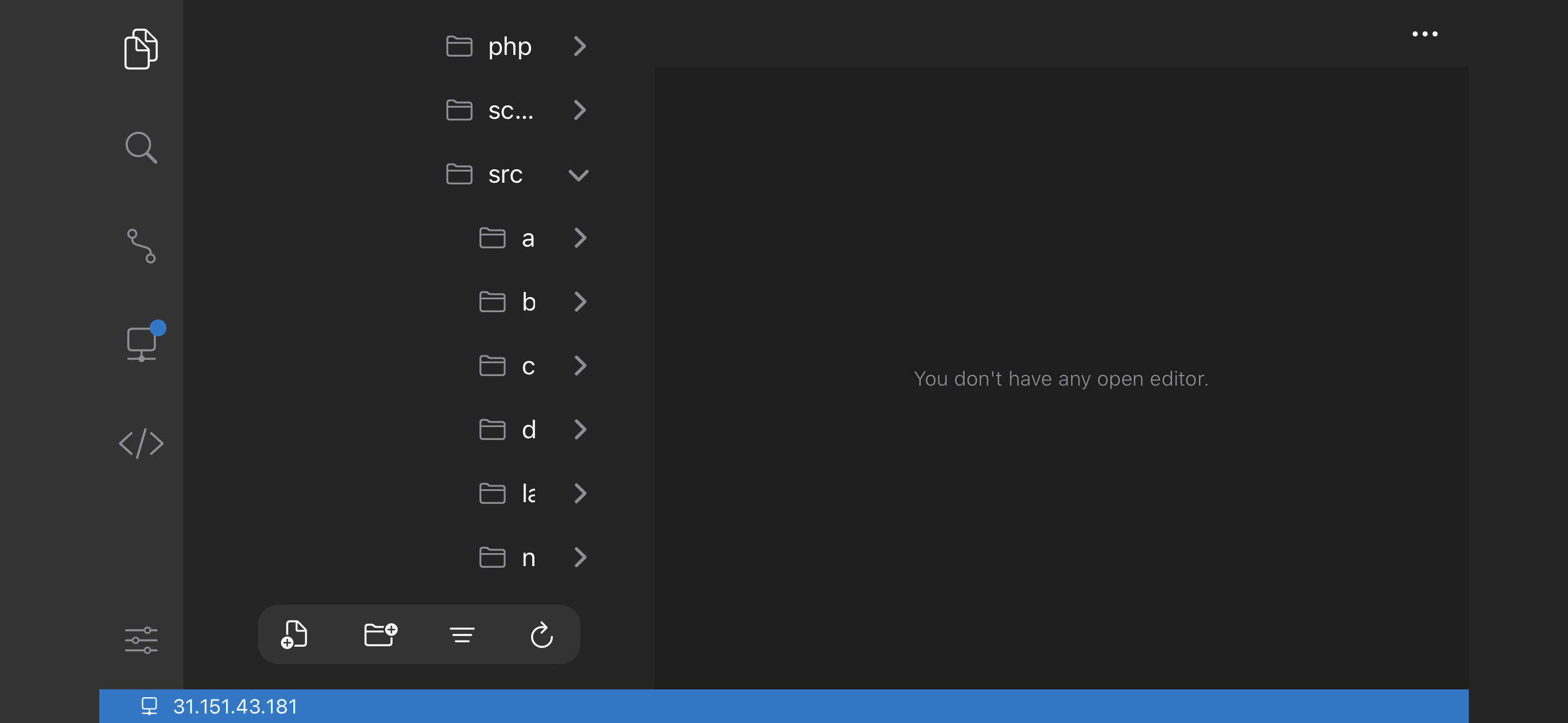The width and height of the screenshot is (1568, 723).
Task: Open the search panel
Action: pos(141,147)
